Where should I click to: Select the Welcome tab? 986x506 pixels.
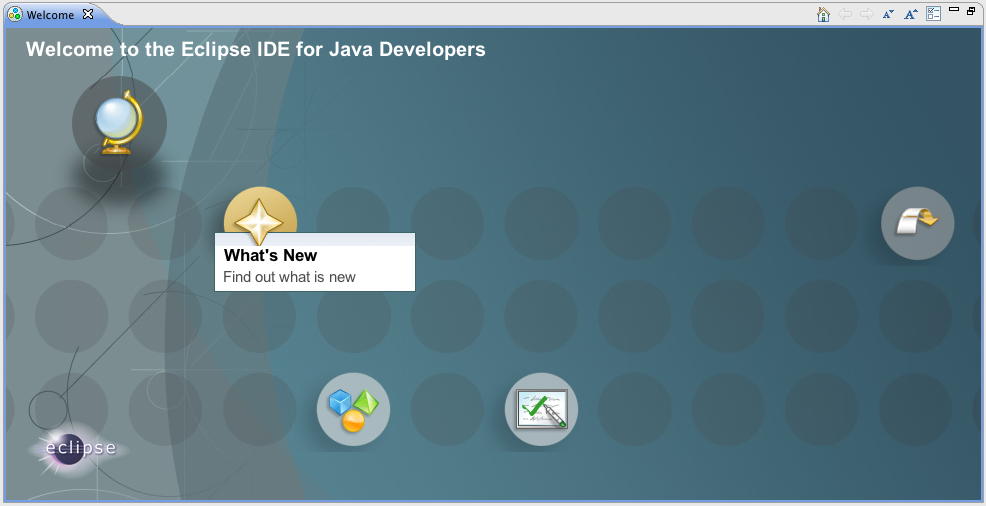click(x=50, y=14)
